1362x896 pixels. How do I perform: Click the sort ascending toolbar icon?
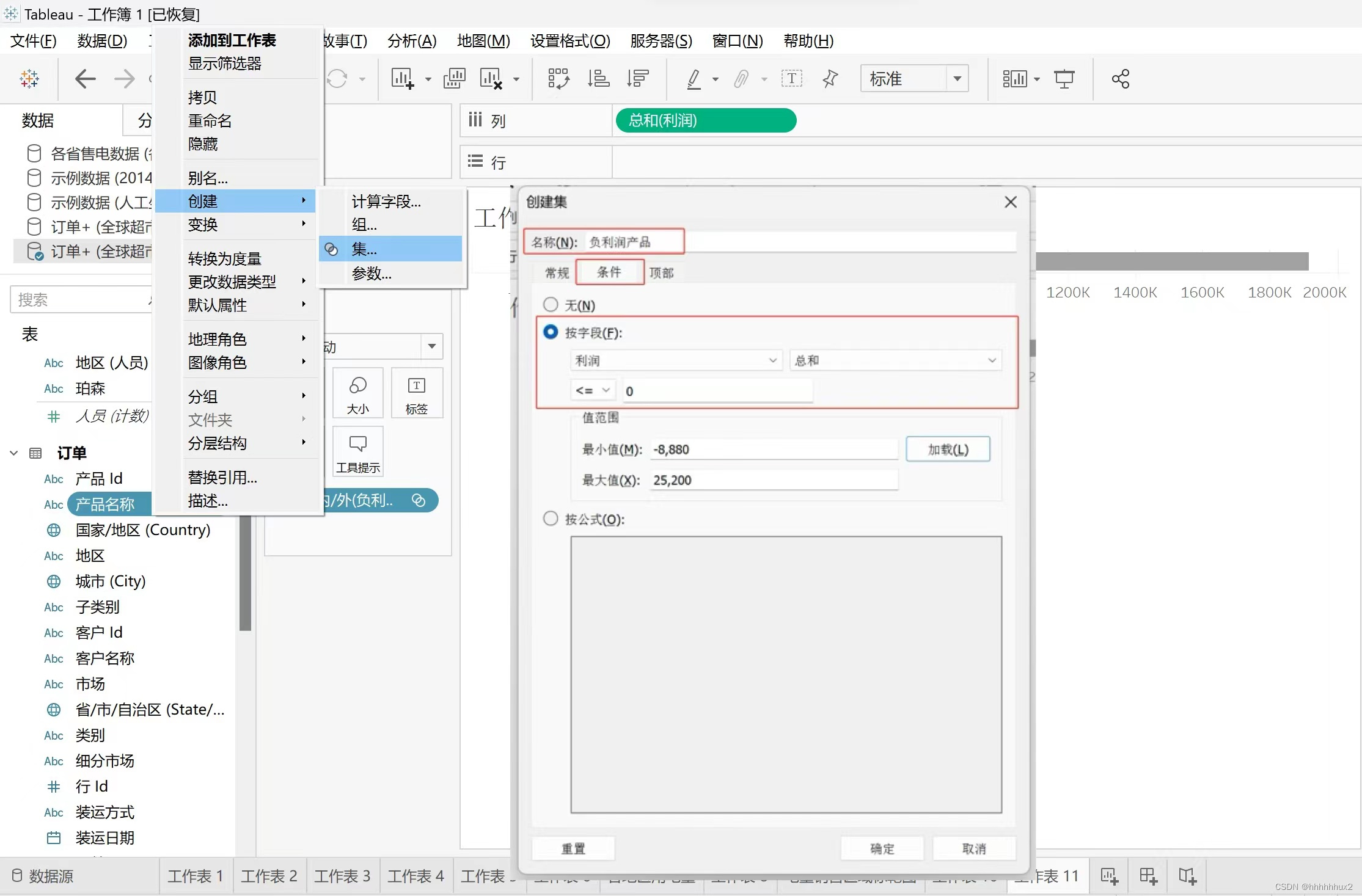598,79
